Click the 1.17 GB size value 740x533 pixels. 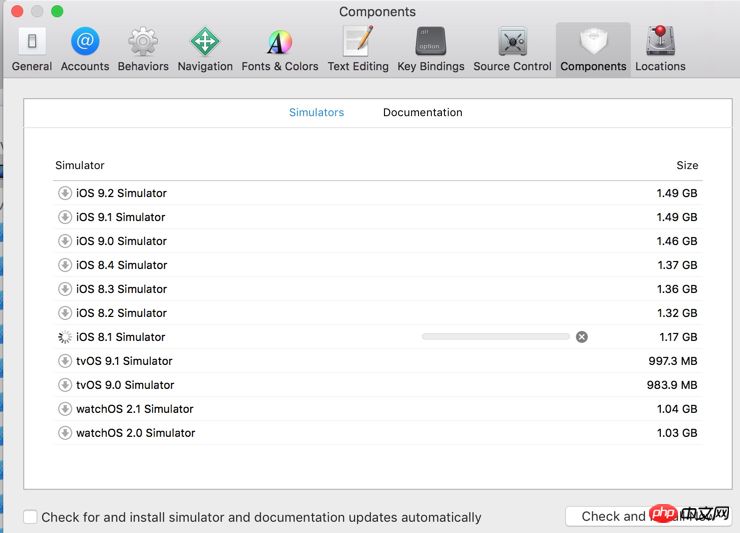[678, 337]
